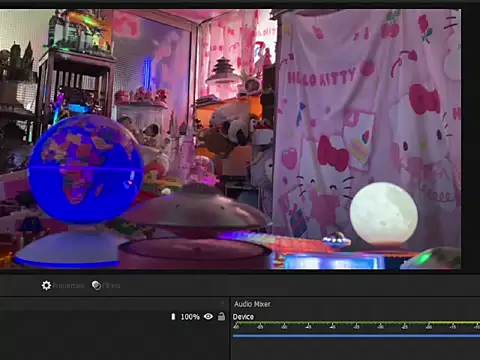Click the 100% battery percentage label
The image size is (480, 360).
[190, 317]
